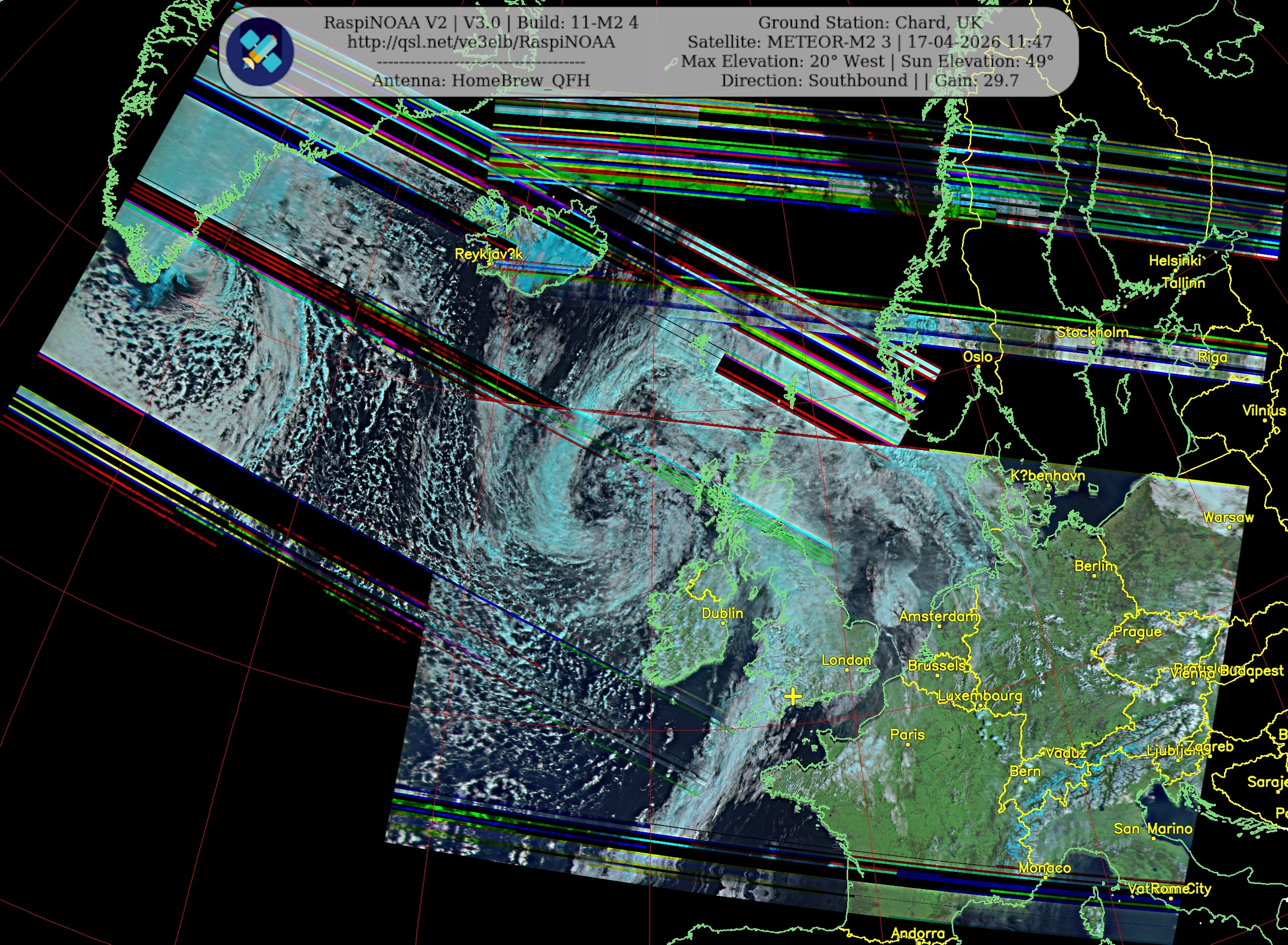Viewport: 1288px width, 945px height.
Task: Click the Dublin city label
Action: click(722, 613)
